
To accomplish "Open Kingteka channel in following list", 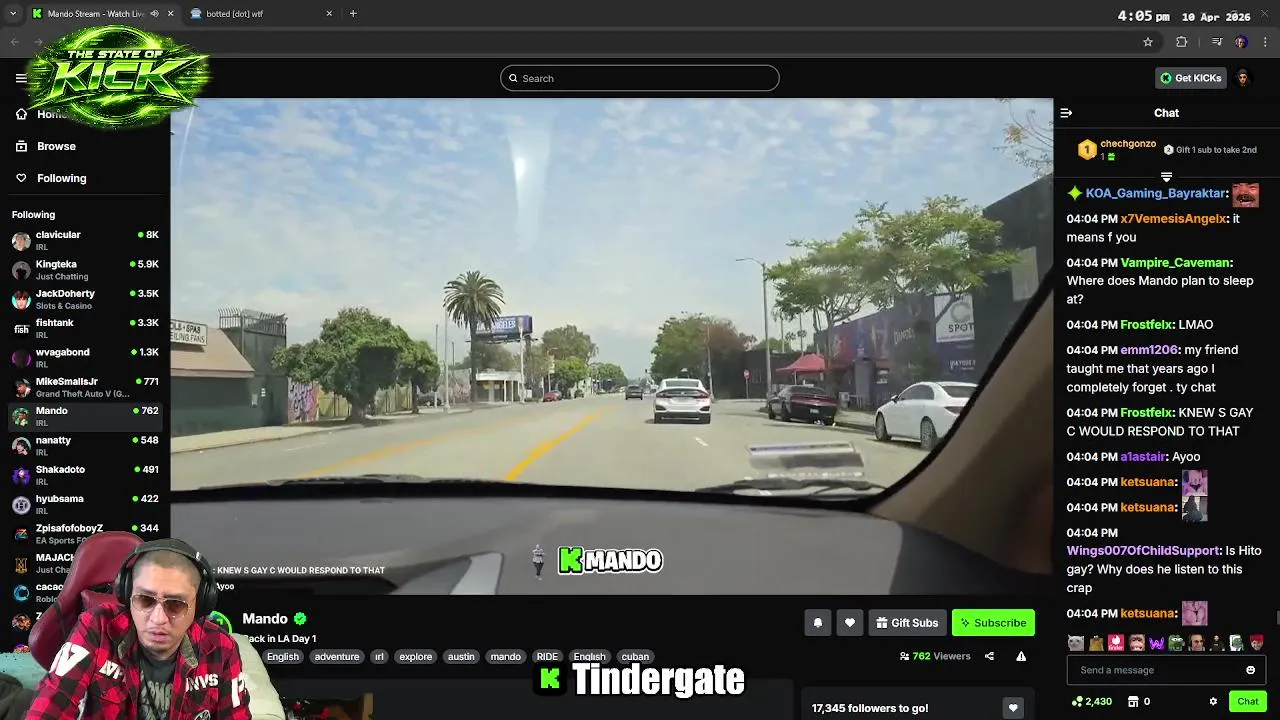I will click(x=85, y=270).
